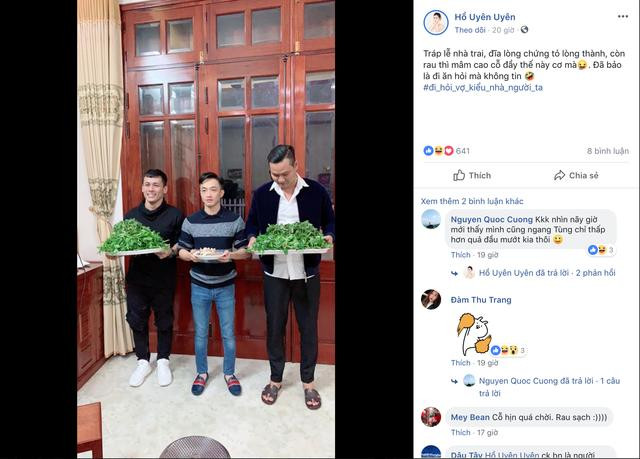Open Nguyen Quoc Cuong commenter avatar
This screenshot has width=640, height=459.
point(431,219)
